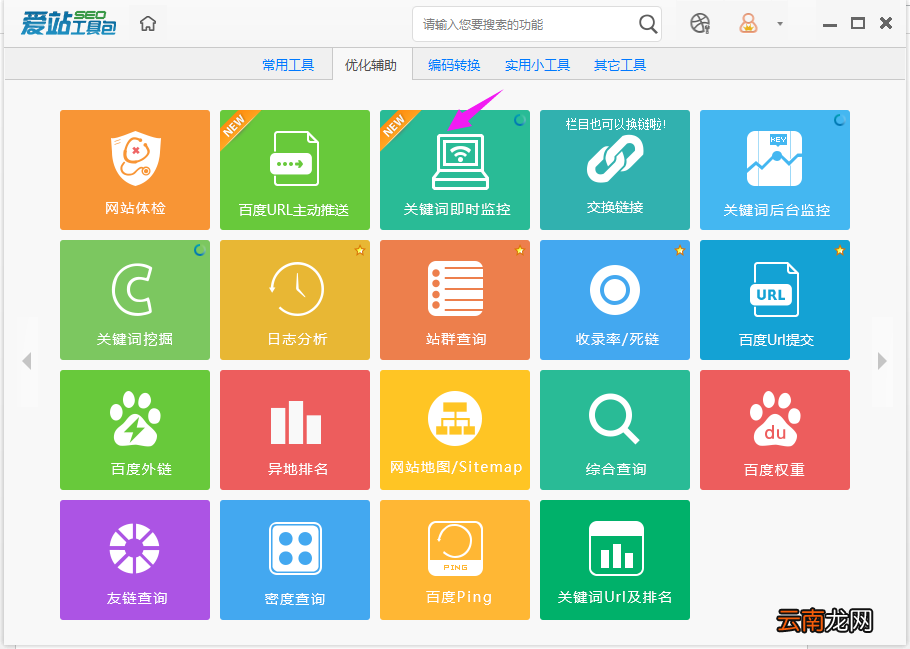Open 关键词后台监控 chart tile

(x=775, y=170)
